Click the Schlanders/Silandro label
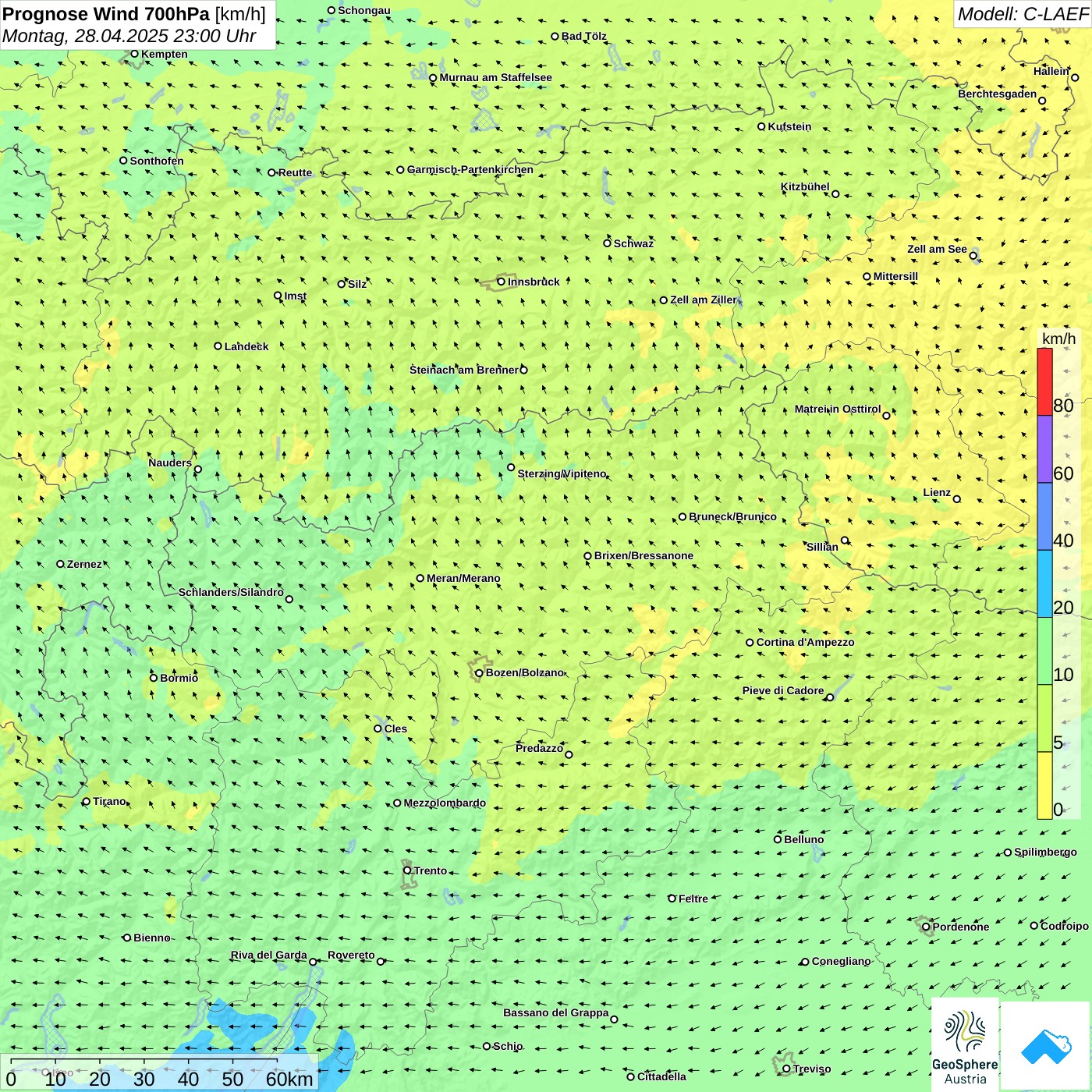This screenshot has width=1092, height=1092. (x=231, y=592)
